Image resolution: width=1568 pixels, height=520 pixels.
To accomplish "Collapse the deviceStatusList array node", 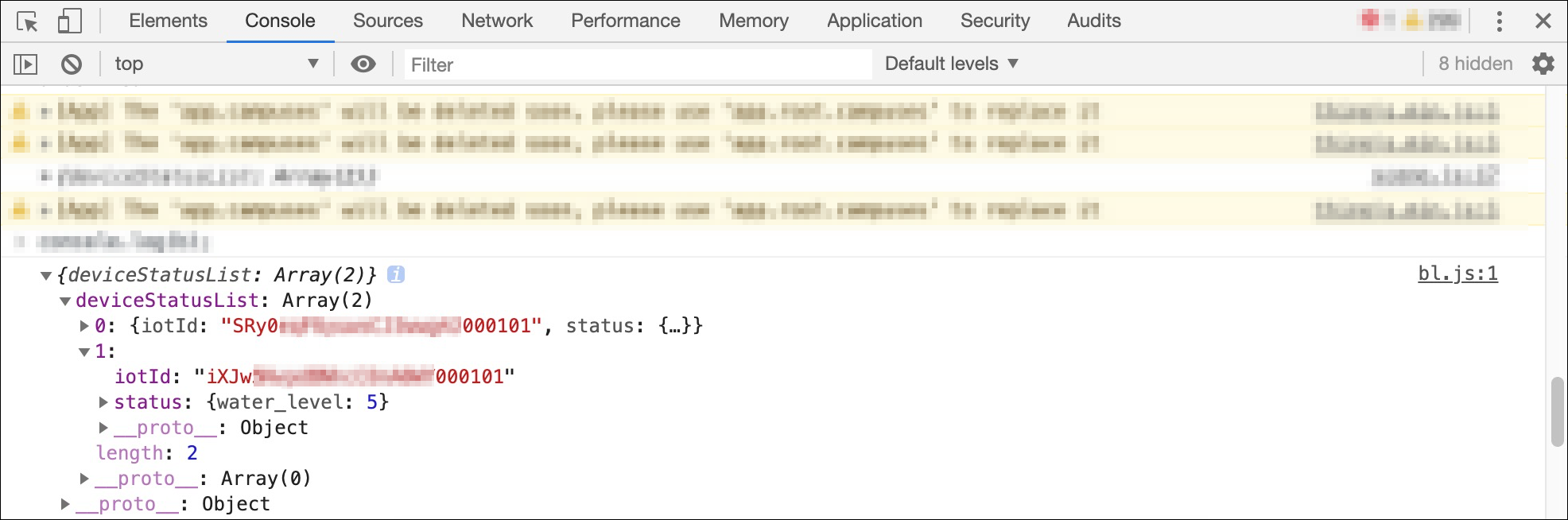I will 65,301.
